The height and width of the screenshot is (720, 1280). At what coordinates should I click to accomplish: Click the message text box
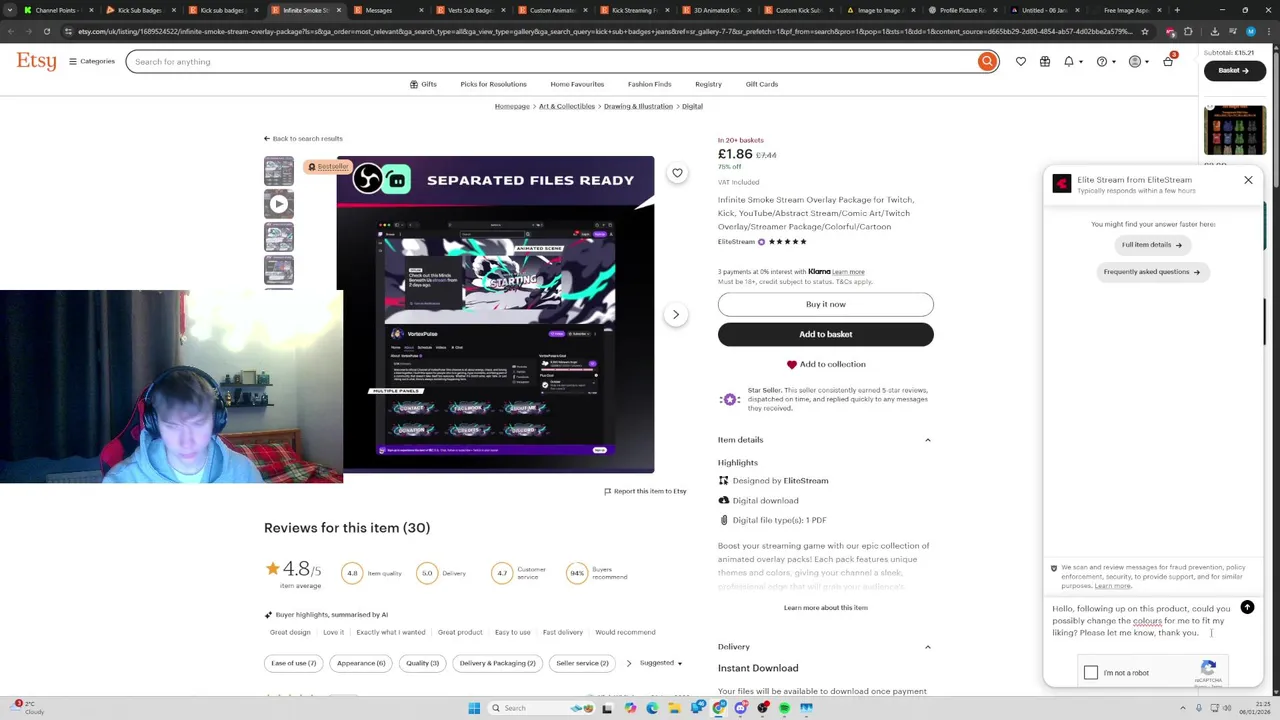click(x=1140, y=621)
